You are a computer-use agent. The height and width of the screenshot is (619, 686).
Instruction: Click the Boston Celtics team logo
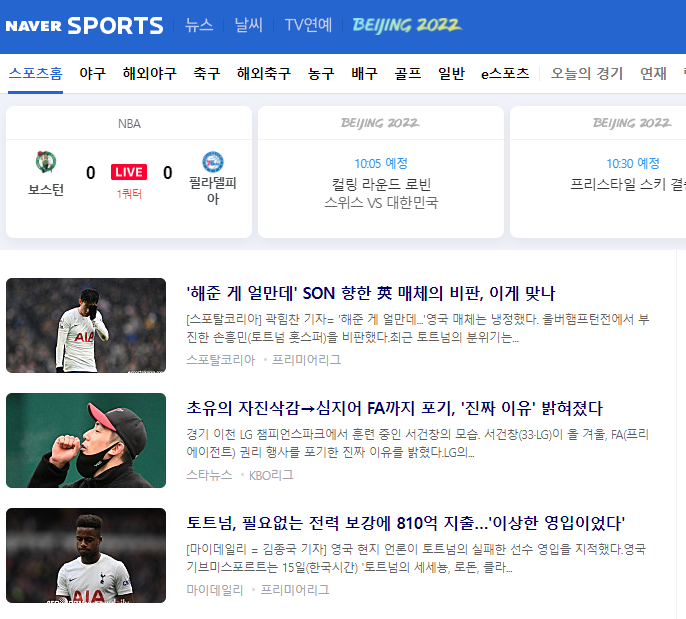pos(46,162)
